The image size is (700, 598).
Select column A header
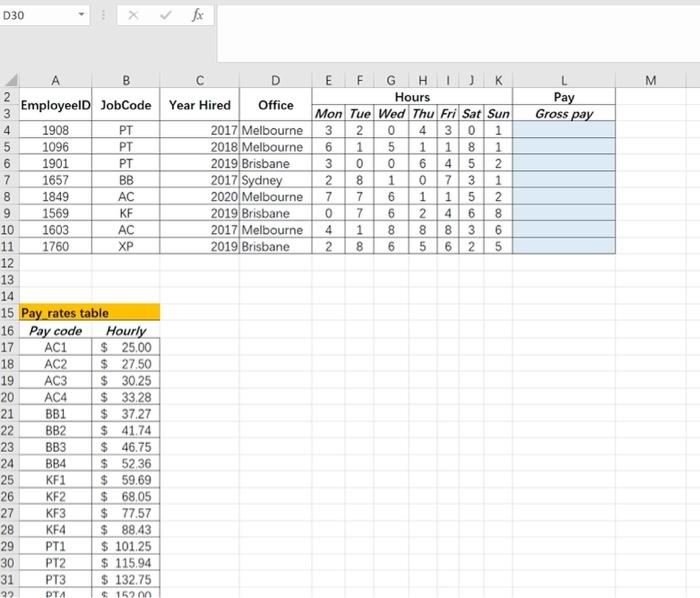pos(55,80)
